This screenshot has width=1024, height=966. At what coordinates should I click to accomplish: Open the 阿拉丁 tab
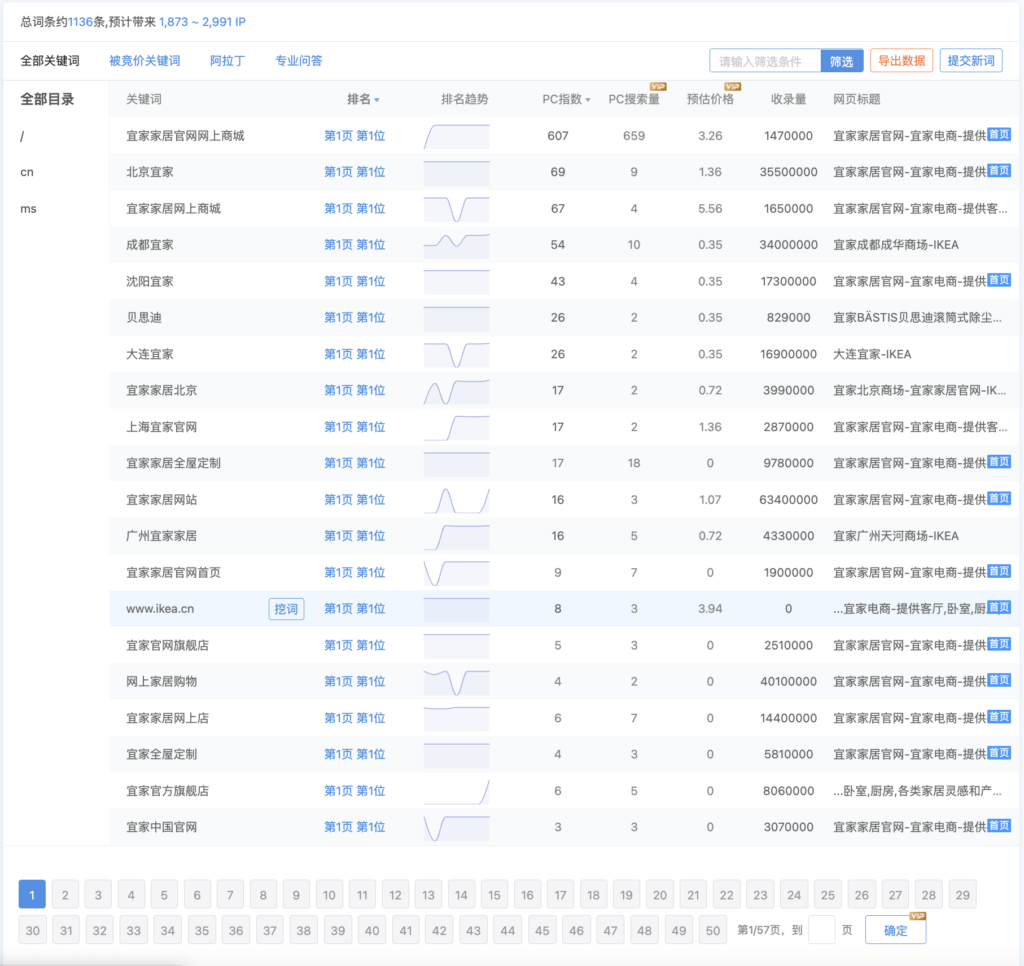(x=227, y=61)
